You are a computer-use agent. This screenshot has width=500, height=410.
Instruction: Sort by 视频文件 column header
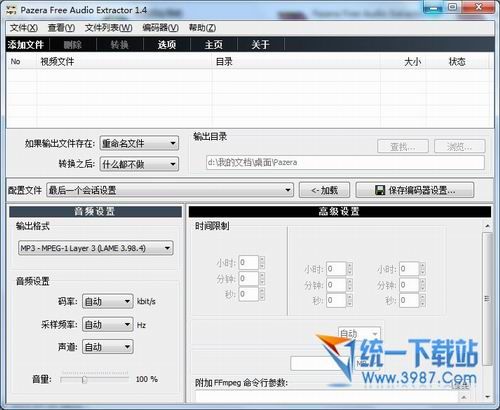pos(124,62)
